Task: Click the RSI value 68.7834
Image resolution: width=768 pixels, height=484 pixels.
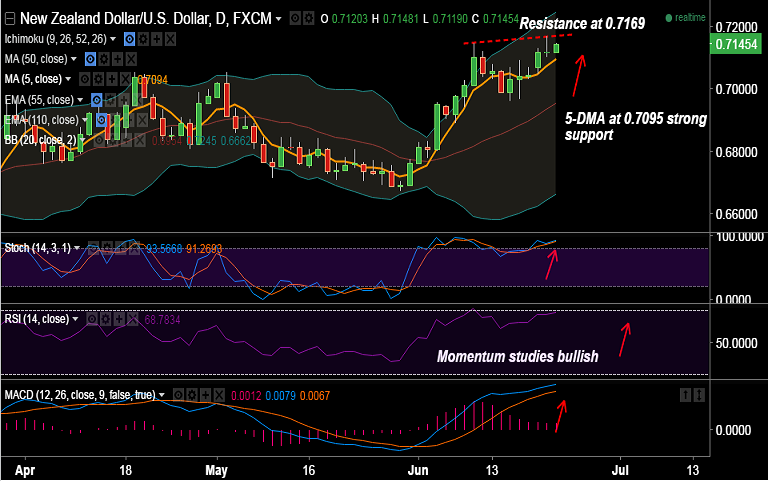Action: pyautogui.click(x=162, y=320)
